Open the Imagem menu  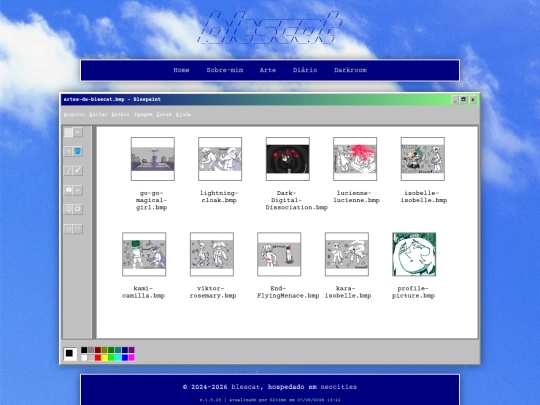[143, 114]
